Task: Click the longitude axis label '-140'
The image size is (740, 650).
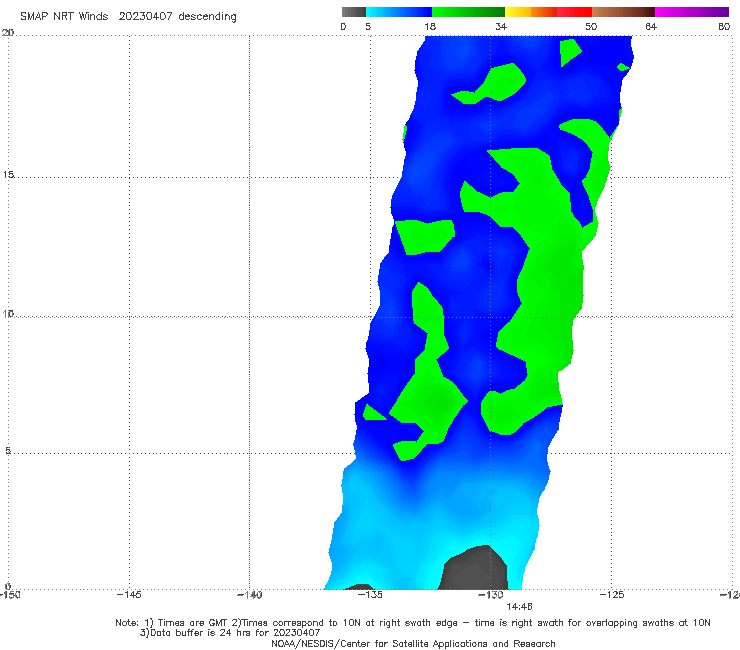Action: [249, 595]
